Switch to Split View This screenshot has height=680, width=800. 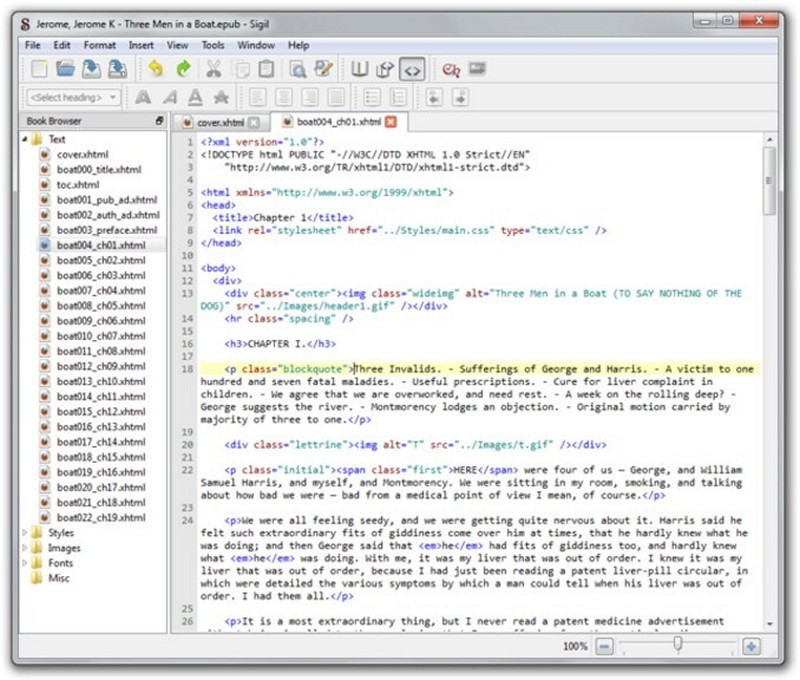click(x=385, y=69)
